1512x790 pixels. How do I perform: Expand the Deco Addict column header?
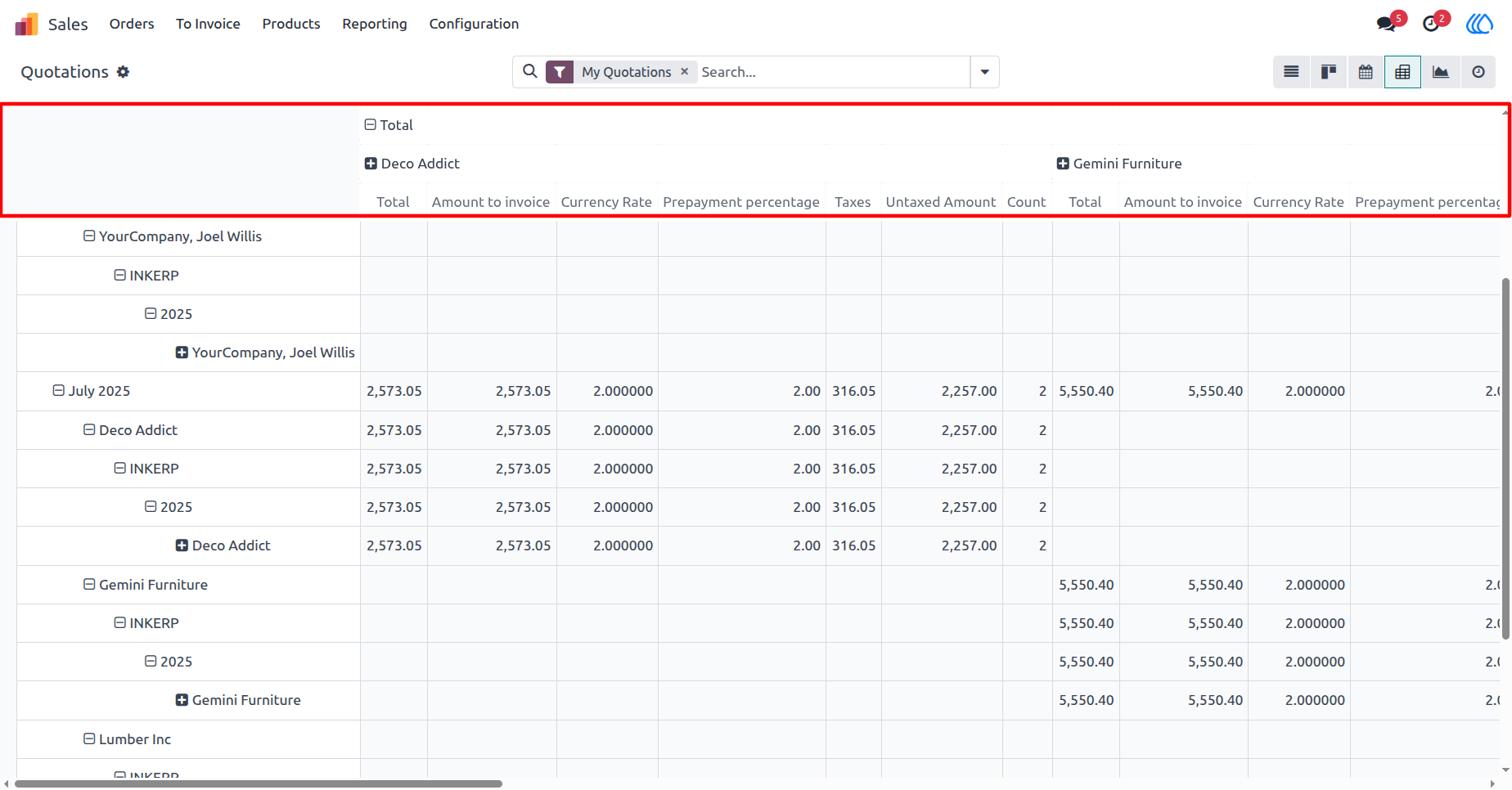(x=412, y=164)
